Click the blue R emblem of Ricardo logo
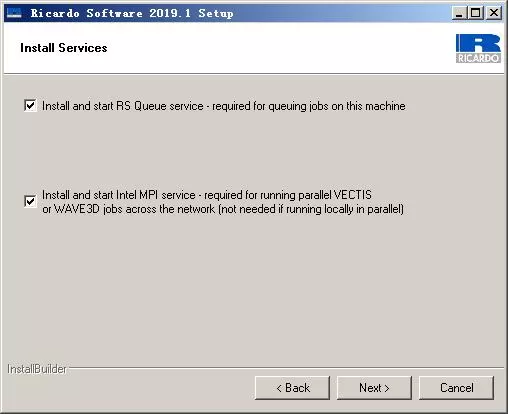 tap(478, 43)
